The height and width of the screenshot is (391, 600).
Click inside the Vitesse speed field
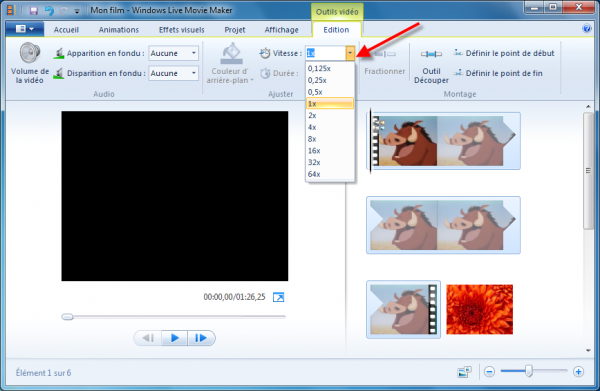point(325,53)
